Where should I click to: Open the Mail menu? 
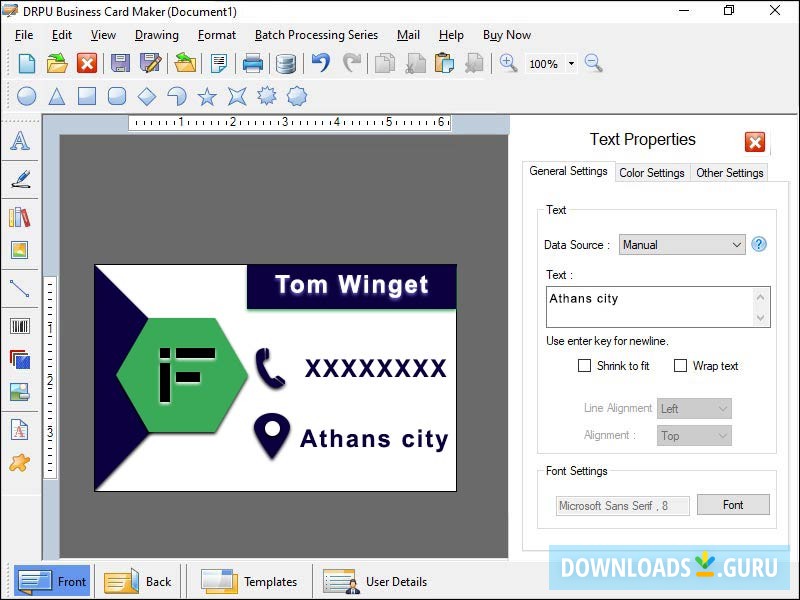click(408, 35)
